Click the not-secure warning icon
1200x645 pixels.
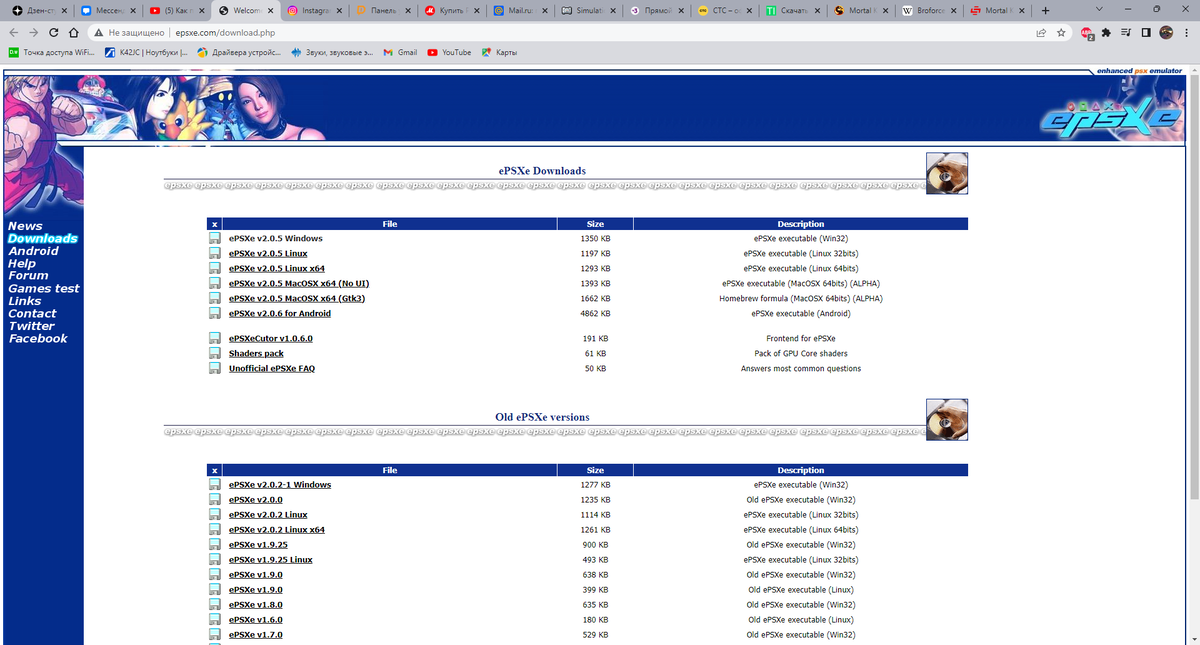click(99, 32)
